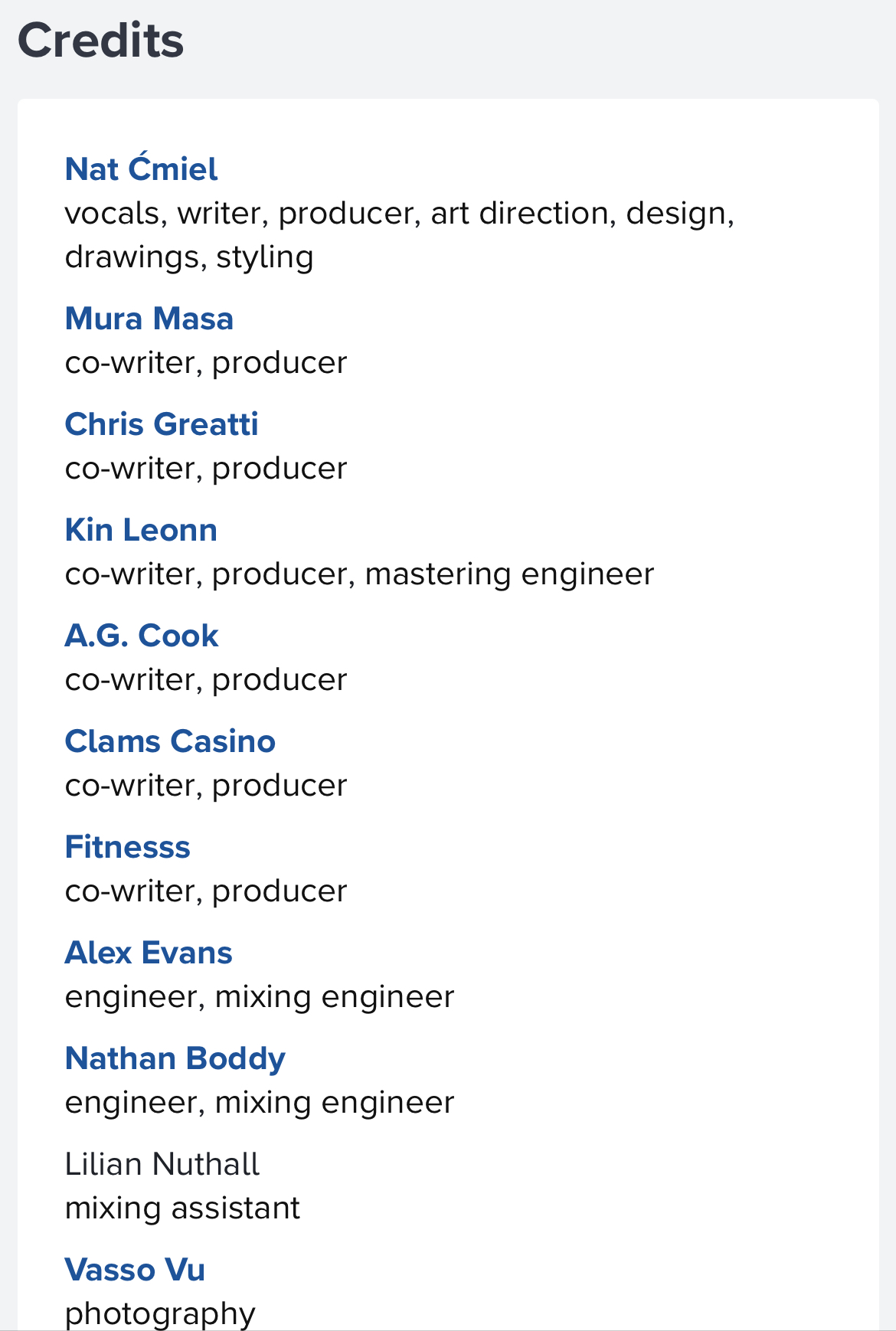Select the A.G. Cook link

tap(142, 636)
